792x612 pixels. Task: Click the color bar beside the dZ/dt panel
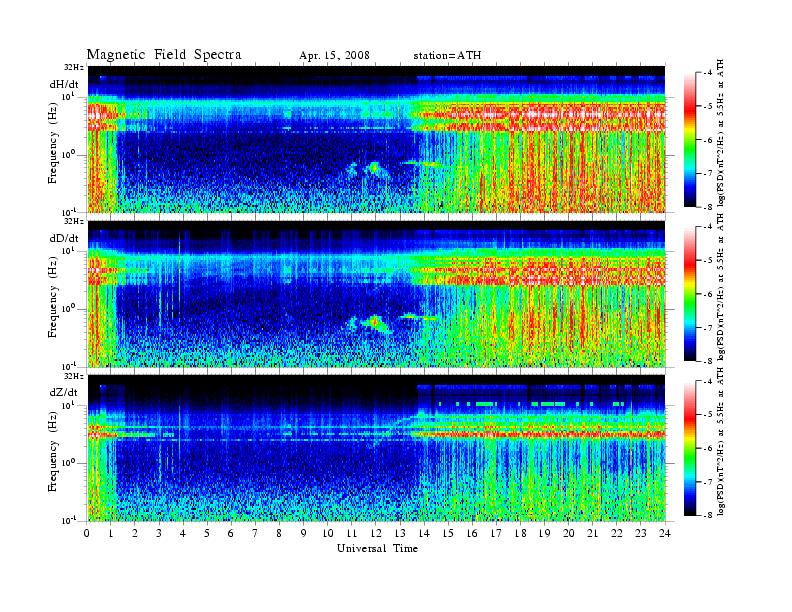coord(690,448)
